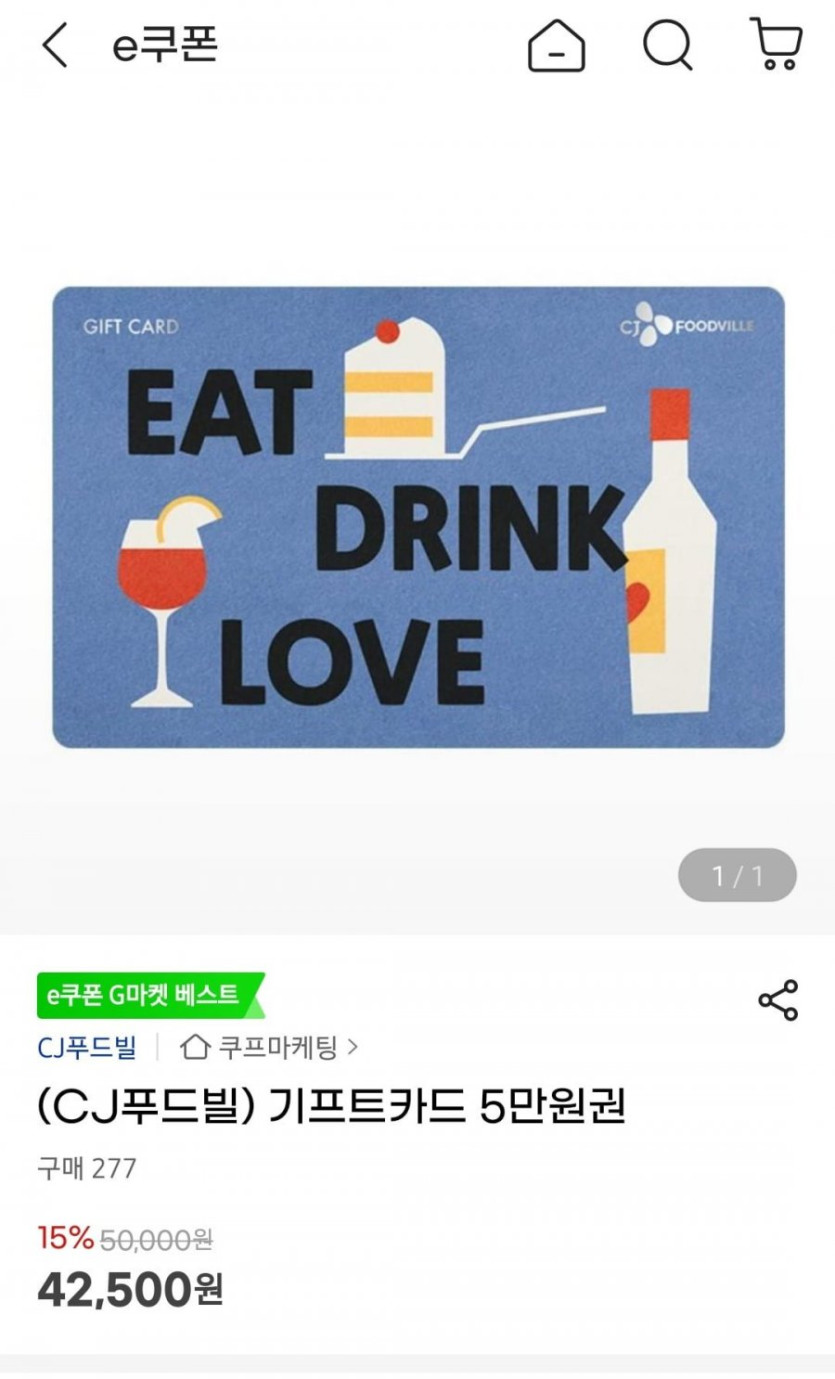Open the shopping cart icon
Viewport: 835px width, 1379px height.
(x=775, y=45)
